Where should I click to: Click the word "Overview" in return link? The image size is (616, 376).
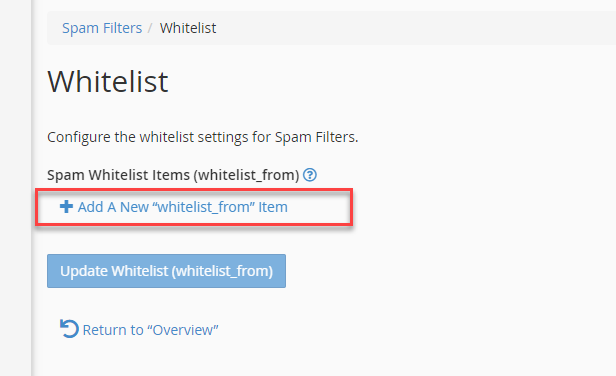(183, 330)
